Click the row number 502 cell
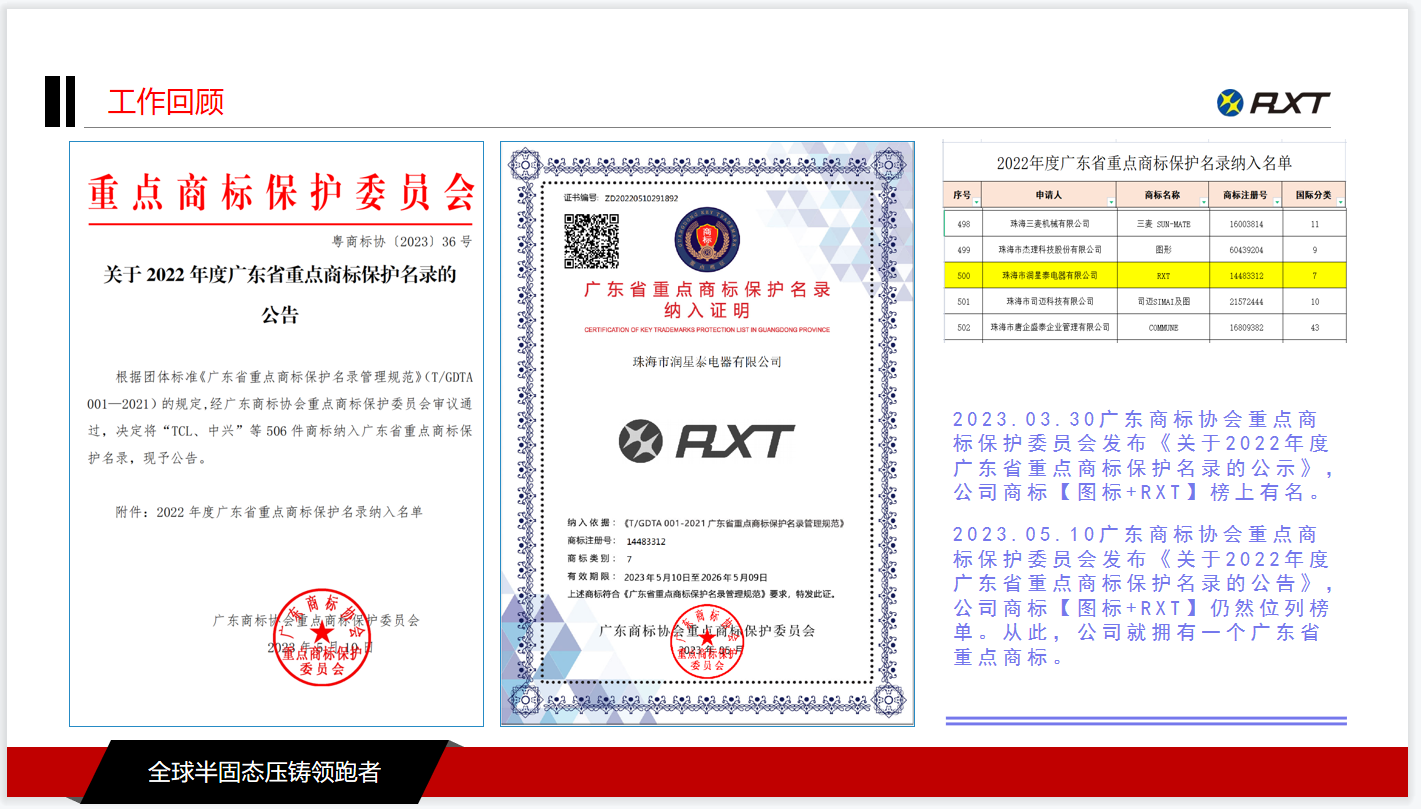Viewport: 1421px width, 809px height. coord(963,327)
